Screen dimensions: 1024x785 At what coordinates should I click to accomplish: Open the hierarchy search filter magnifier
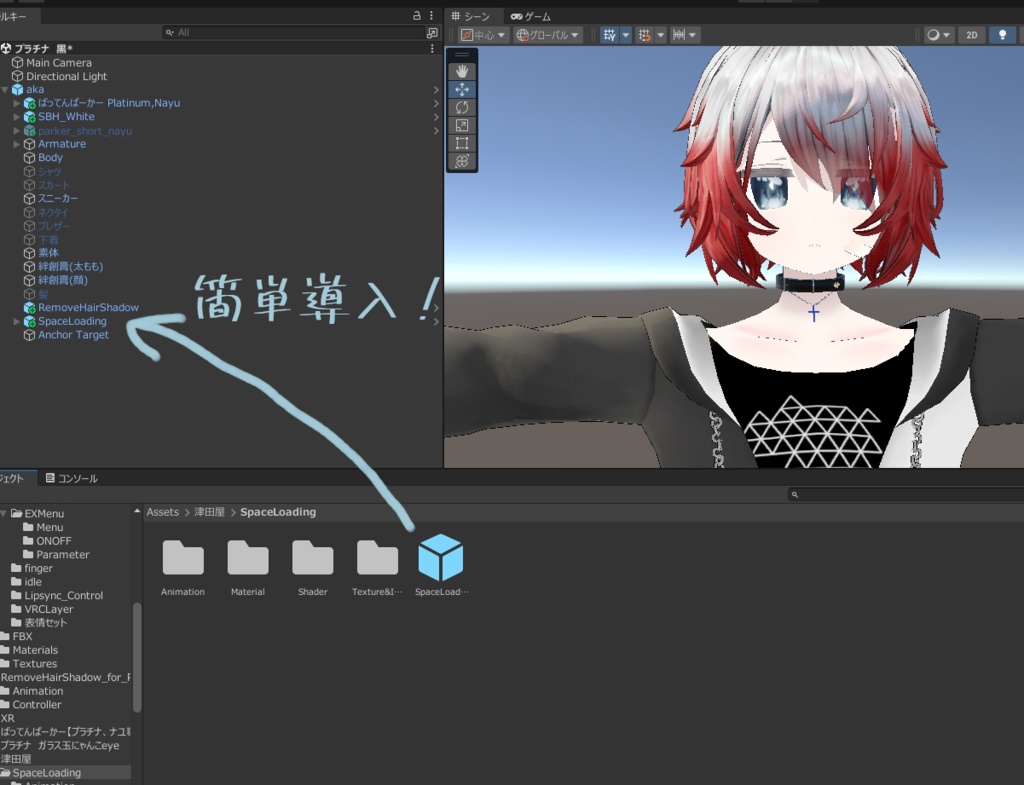click(x=171, y=31)
